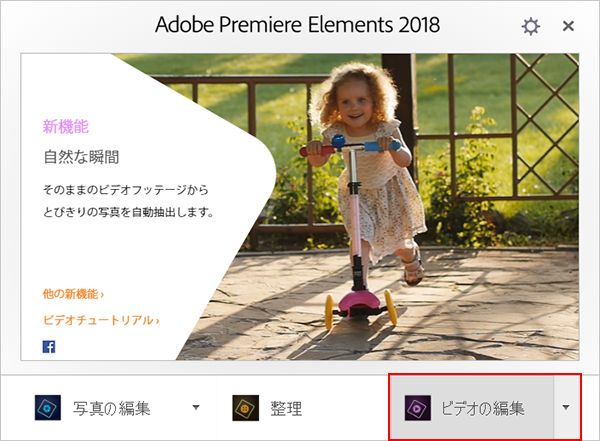Click the Adobe Premiere Elements 2018 title
The height and width of the screenshot is (441, 600).
pos(297,24)
